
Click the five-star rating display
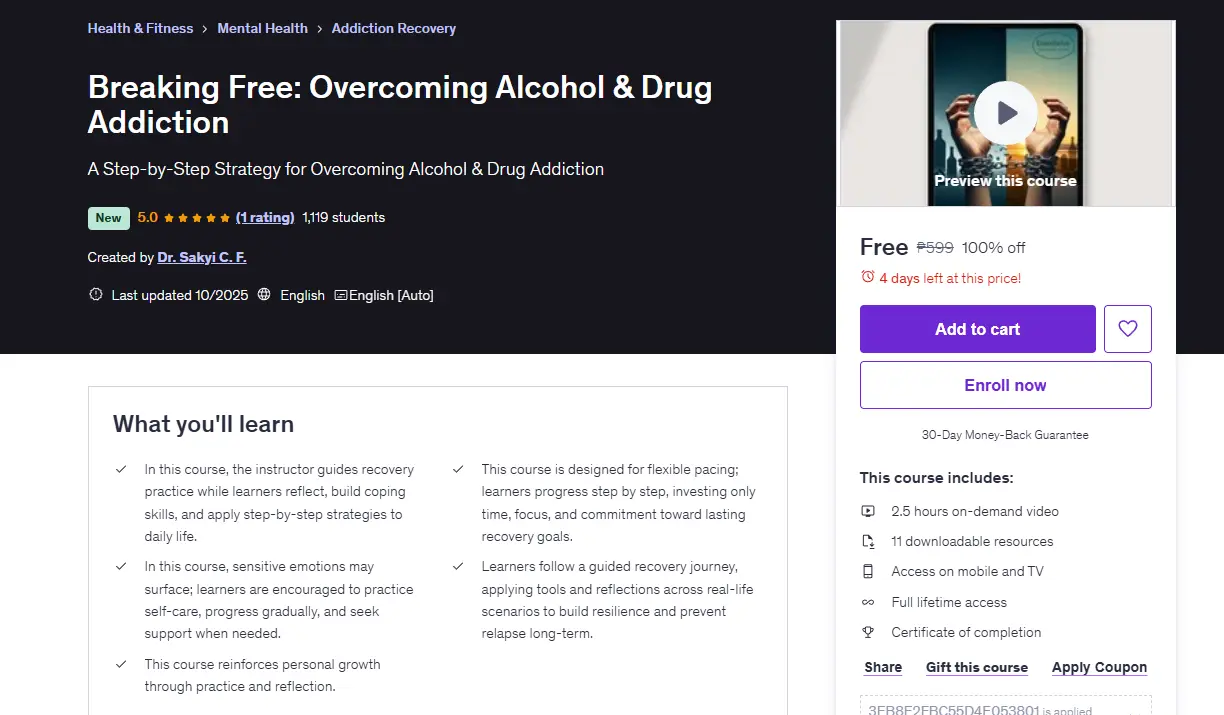[197, 217]
